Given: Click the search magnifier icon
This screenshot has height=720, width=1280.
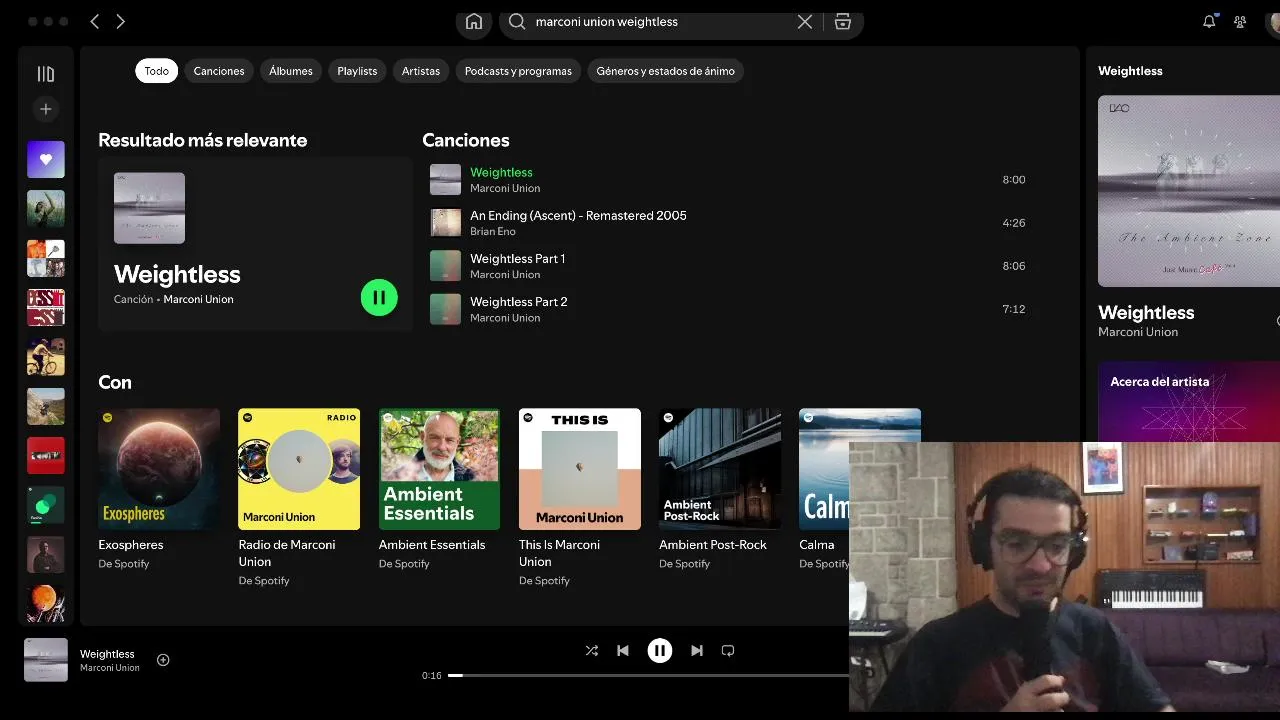Looking at the screenshot, I should (x=517, y=22).
